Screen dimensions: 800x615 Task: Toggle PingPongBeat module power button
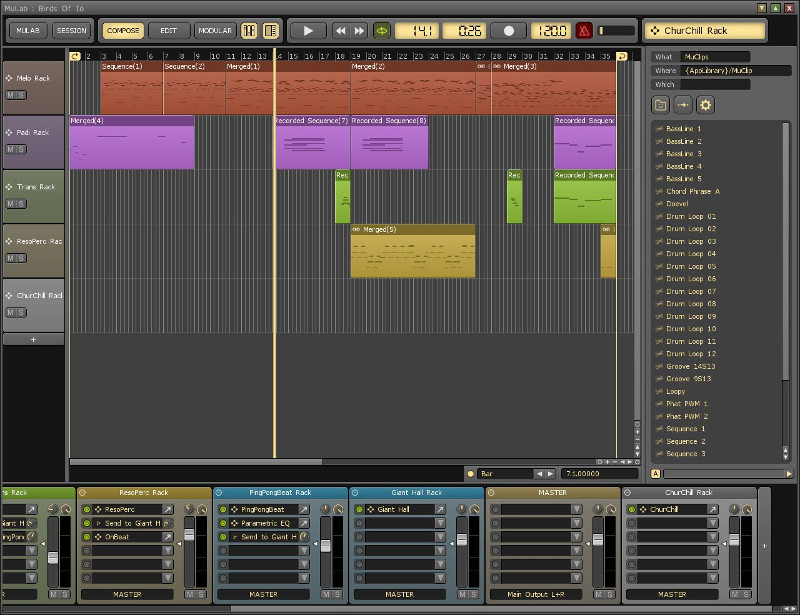point(223,509)
